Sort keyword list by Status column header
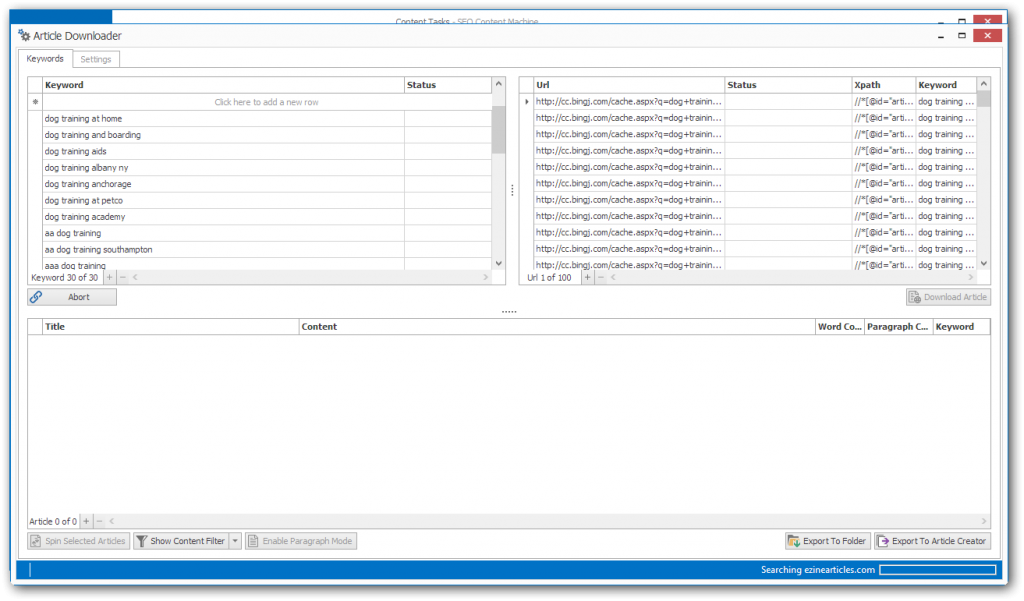Viewport: 1024px width, 601px height. tap(447, 85)
